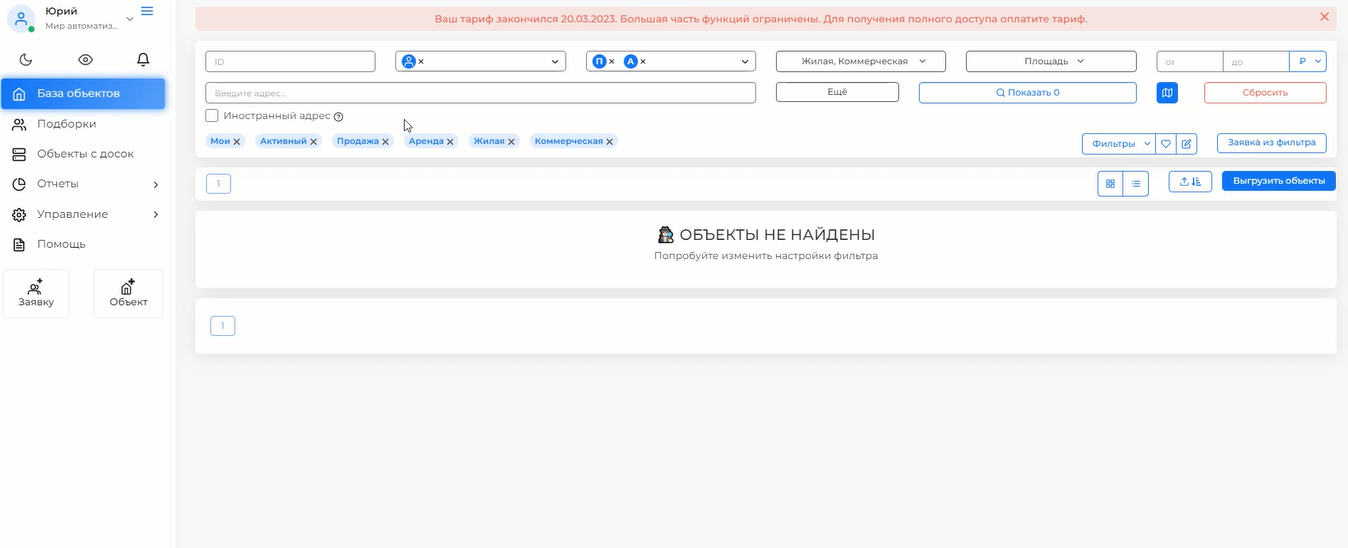Expand Управление submenu arrow
Screen dimensions: 1348x548
point(156,215)
